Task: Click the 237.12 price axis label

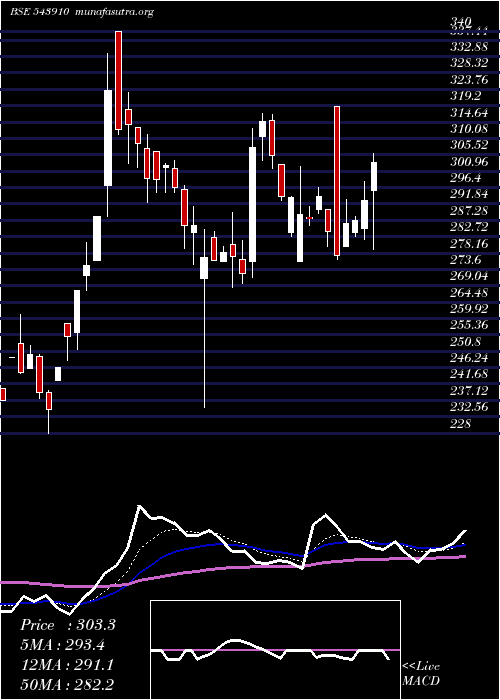Action: point(468,391)
